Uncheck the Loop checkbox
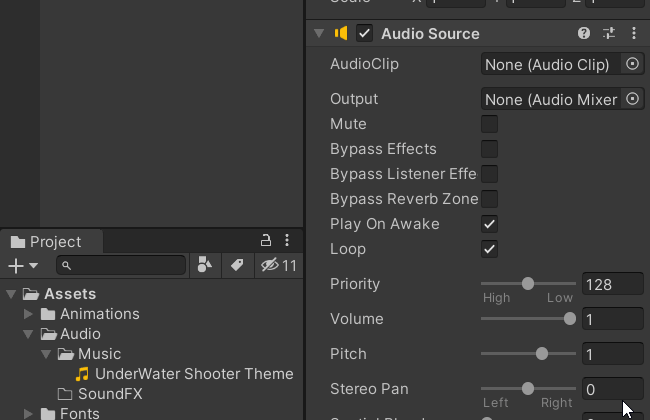 coord(489,249)
